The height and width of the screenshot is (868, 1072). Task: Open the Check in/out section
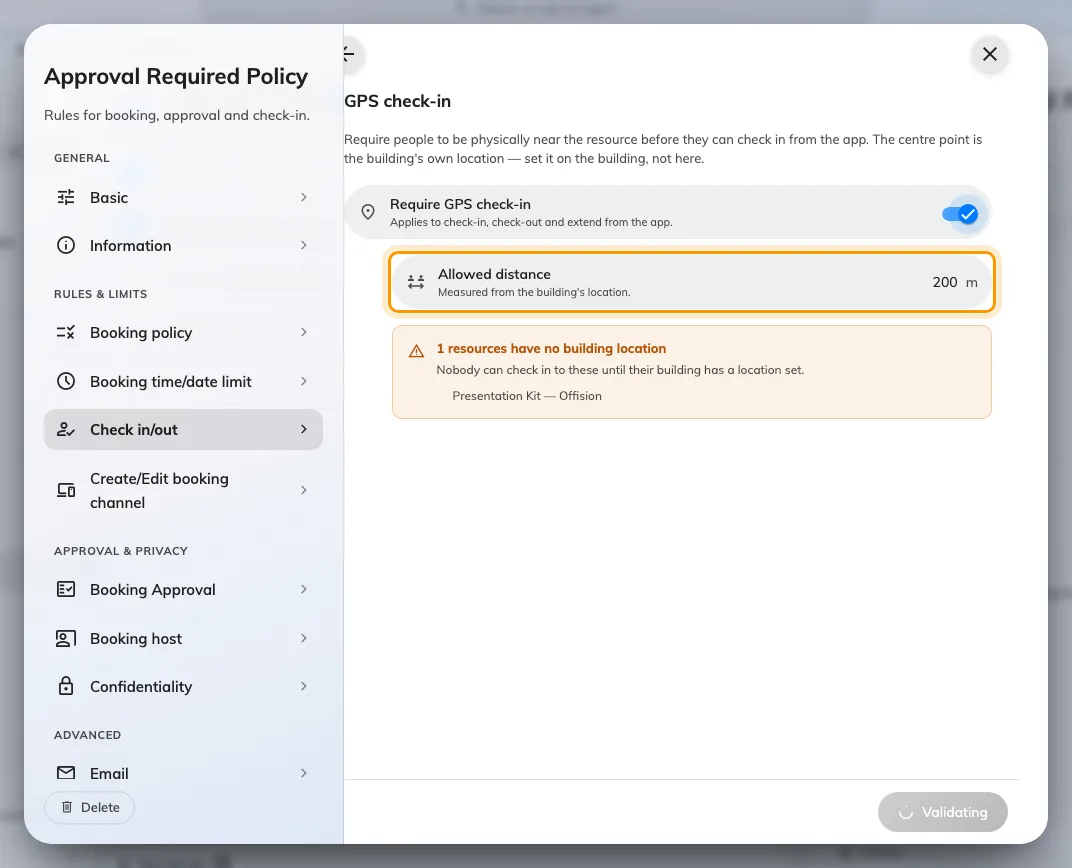(x=183, y=429)
